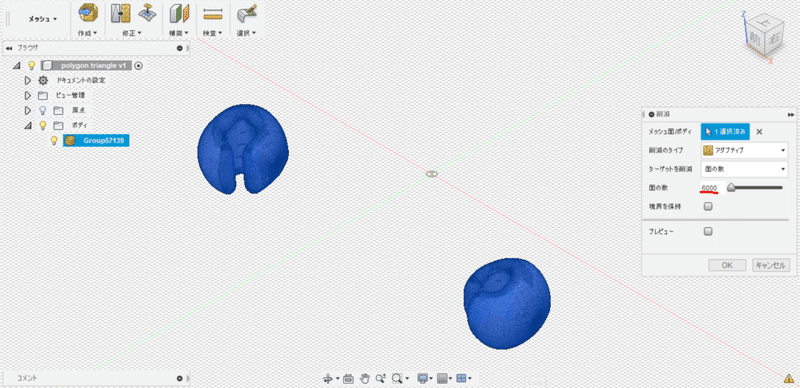Select the mesh Plane Cut tool icon
This screenshot has width=800, height=388.
tap(147, 13)
